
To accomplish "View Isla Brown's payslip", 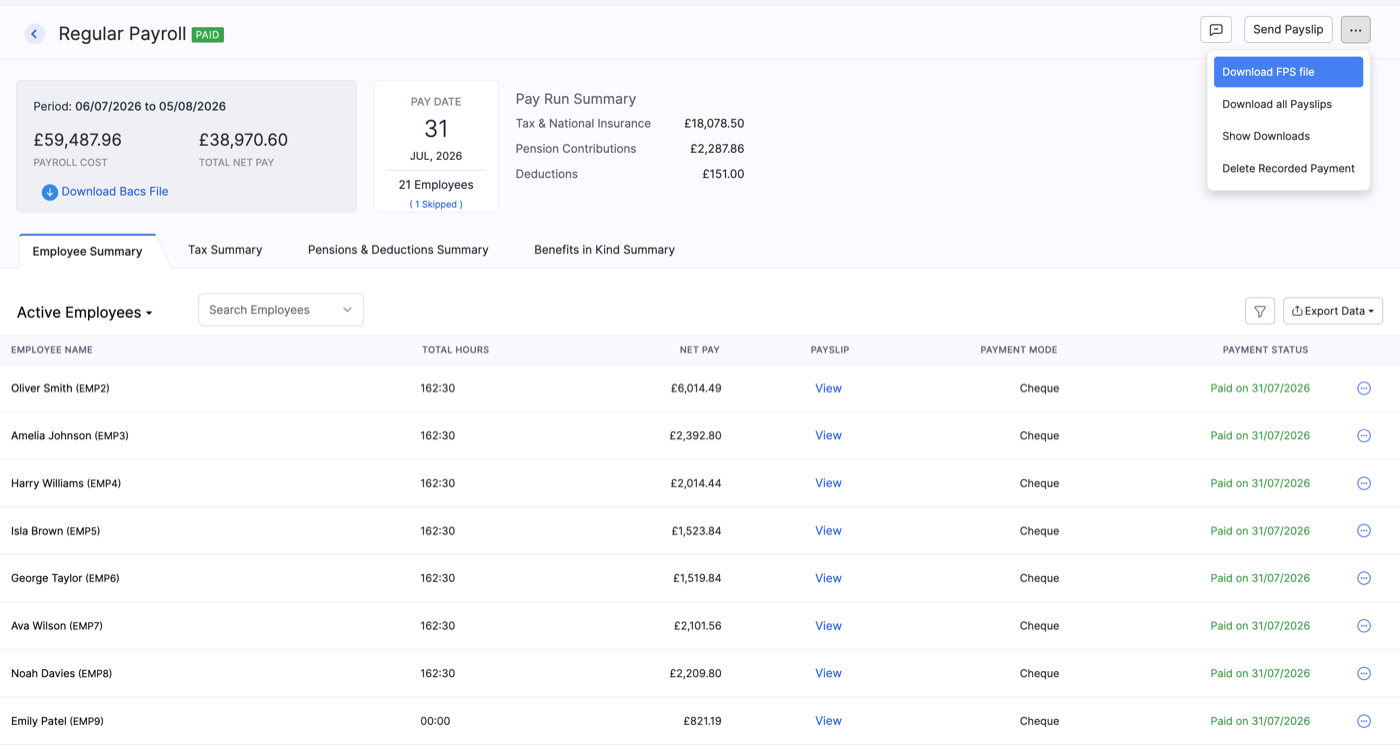I will click(x=828, y=531).
